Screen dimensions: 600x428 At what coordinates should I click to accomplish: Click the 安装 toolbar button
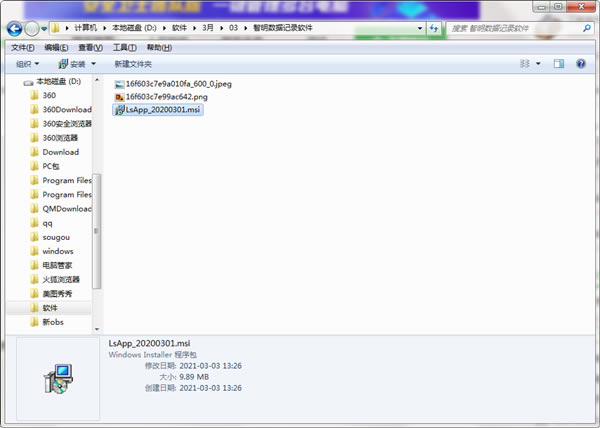78,64
